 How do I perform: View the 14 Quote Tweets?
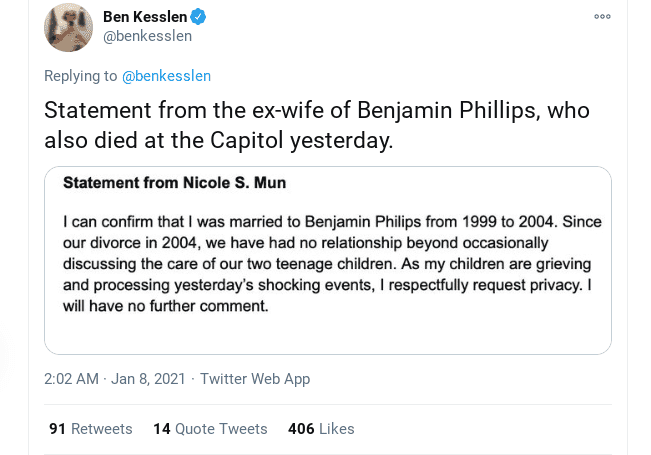tap(210, 429)
